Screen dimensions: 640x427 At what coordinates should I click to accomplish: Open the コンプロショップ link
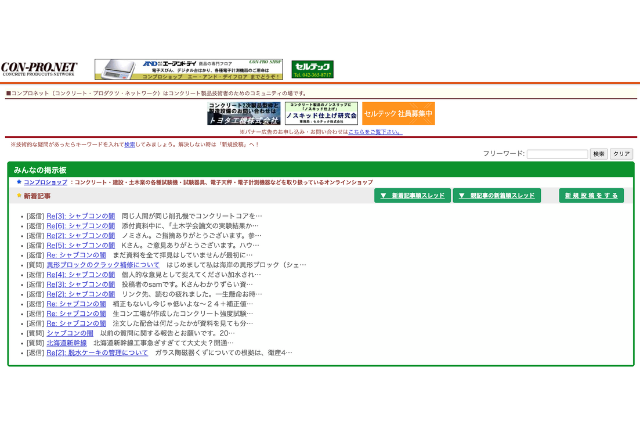[46, 182]
